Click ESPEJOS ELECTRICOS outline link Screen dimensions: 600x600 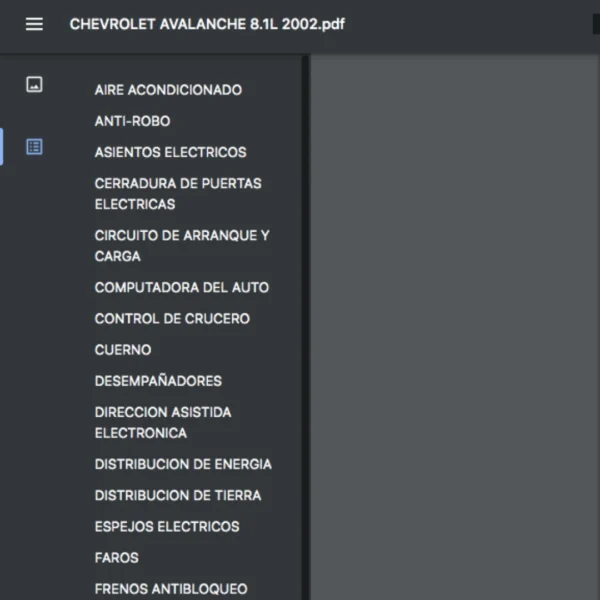click(x=167, y=526)
